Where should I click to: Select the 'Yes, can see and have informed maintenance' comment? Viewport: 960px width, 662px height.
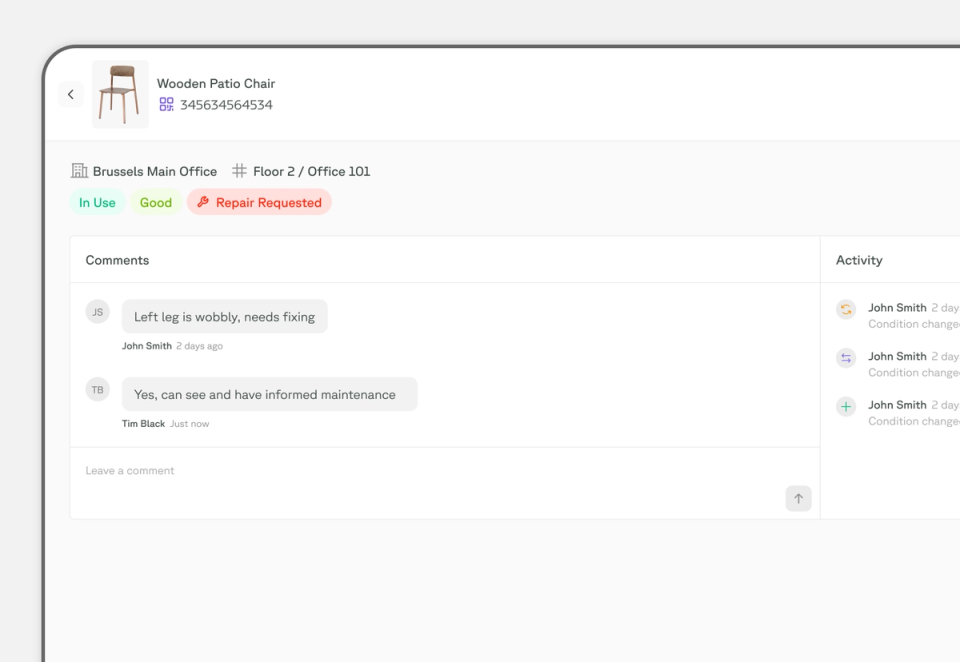point(269,394)
